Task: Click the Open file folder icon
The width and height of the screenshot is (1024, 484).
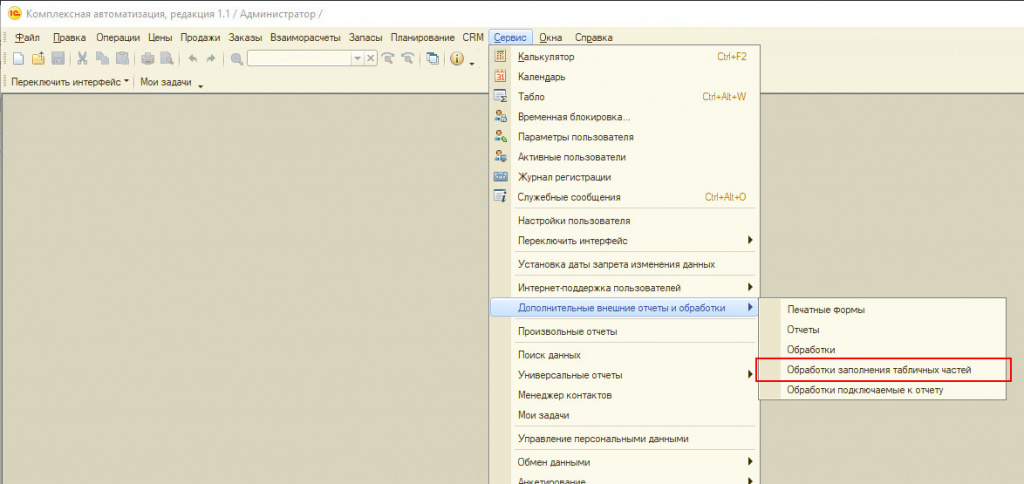Action: pos(38,59)
